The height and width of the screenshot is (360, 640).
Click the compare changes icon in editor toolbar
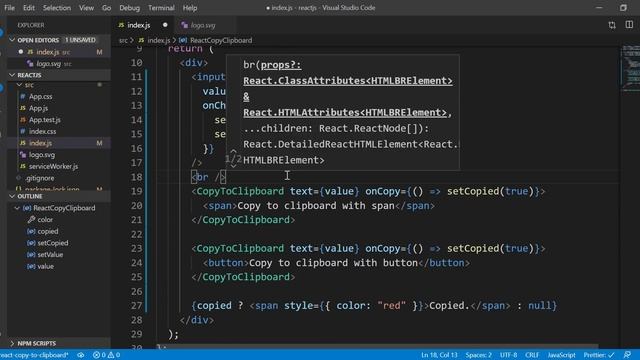[x=612, y=25]
